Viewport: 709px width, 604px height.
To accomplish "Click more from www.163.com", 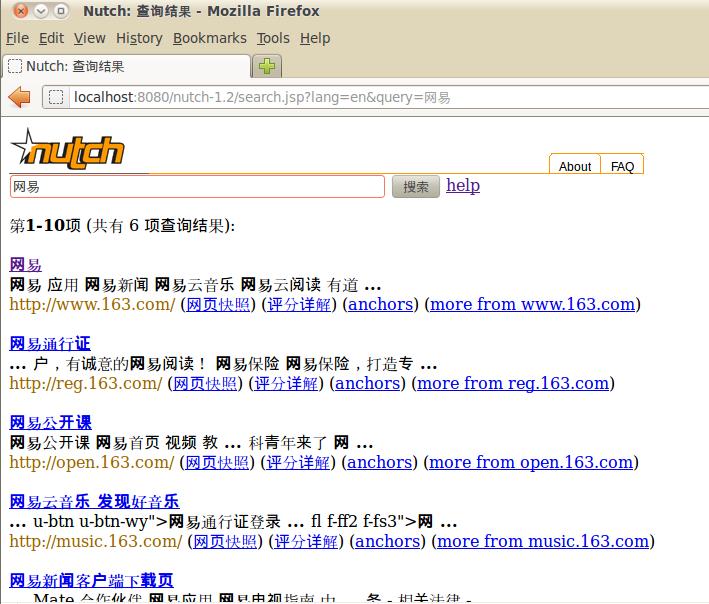I will [x=533, y=304].
